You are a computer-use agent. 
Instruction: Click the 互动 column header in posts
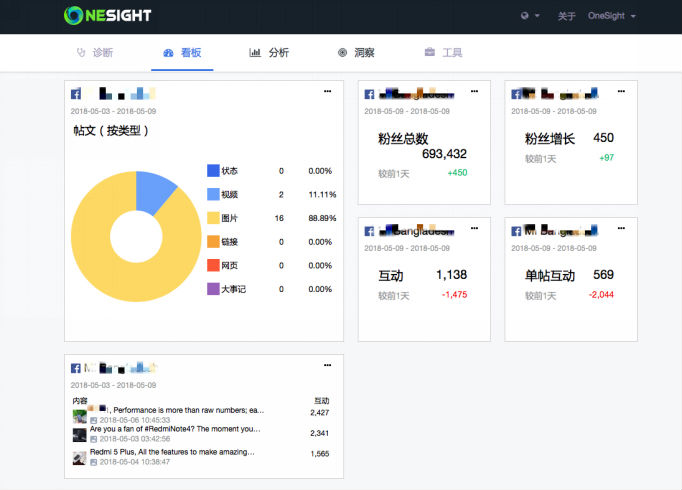321,400
